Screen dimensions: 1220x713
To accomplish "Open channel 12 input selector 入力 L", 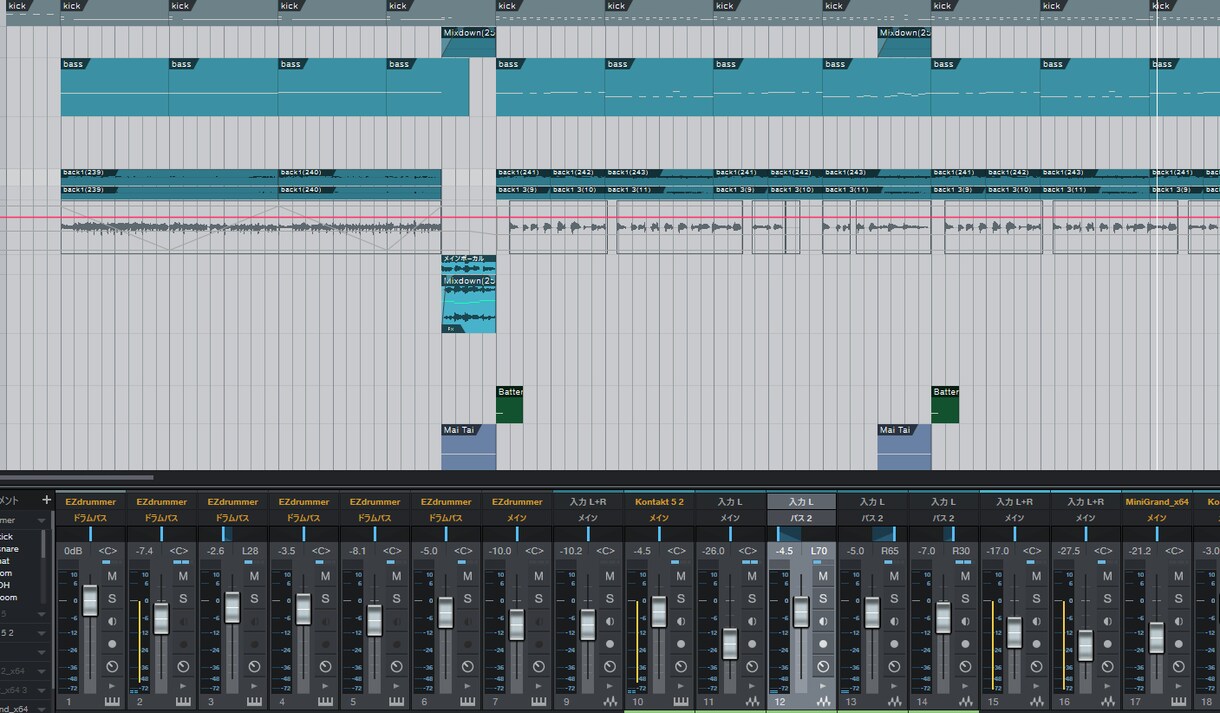I will [801, 502].
